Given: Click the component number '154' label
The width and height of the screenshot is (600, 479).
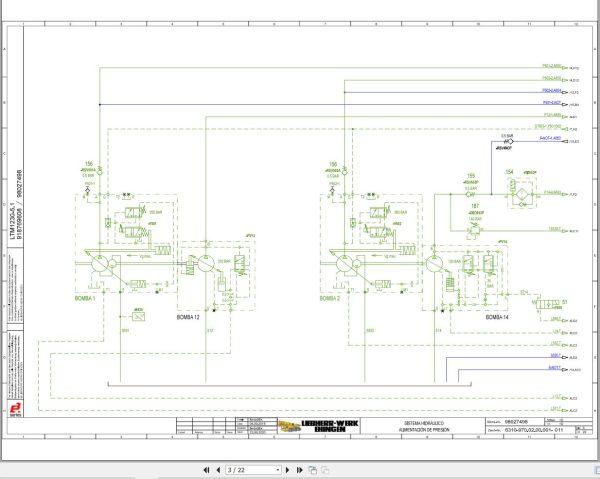Looking at the screenshot, I should click(x=509, y=172).
